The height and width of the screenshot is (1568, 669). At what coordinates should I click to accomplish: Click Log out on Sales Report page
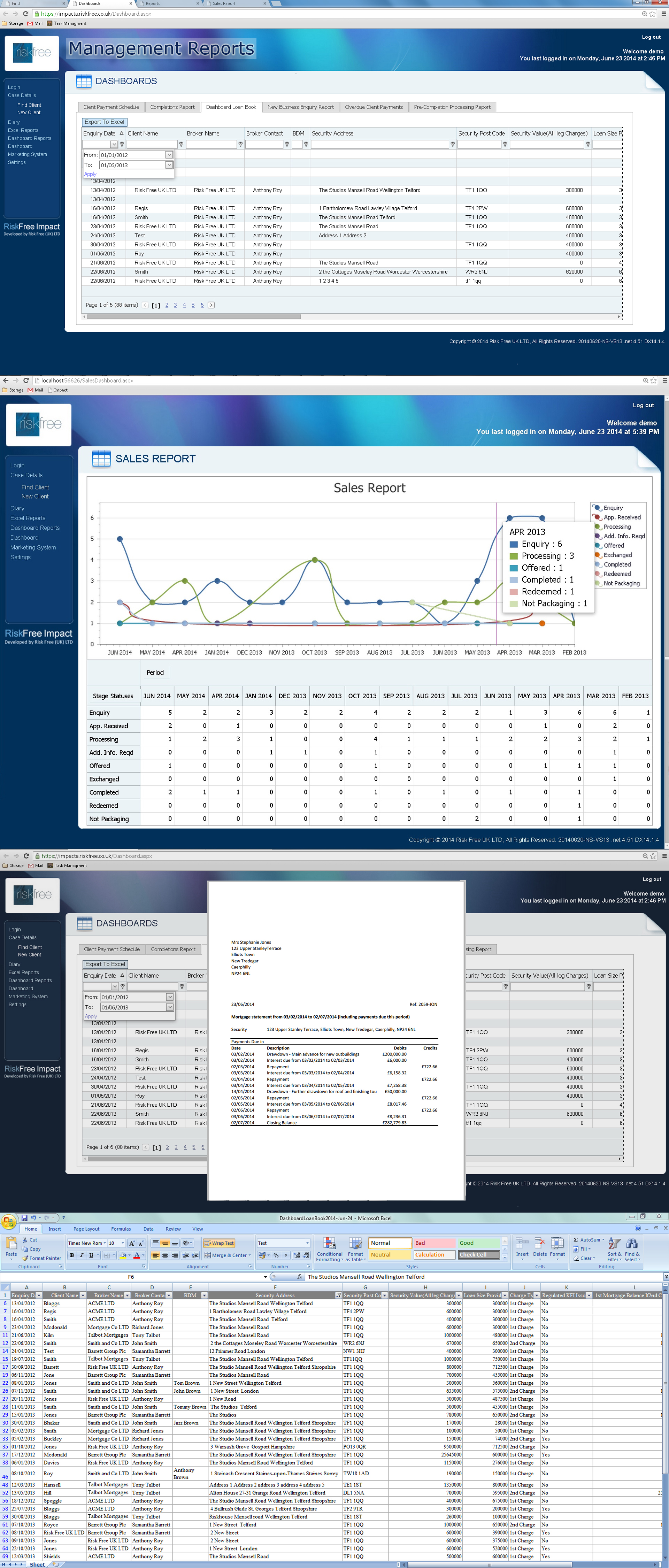[x=643, y=405]
